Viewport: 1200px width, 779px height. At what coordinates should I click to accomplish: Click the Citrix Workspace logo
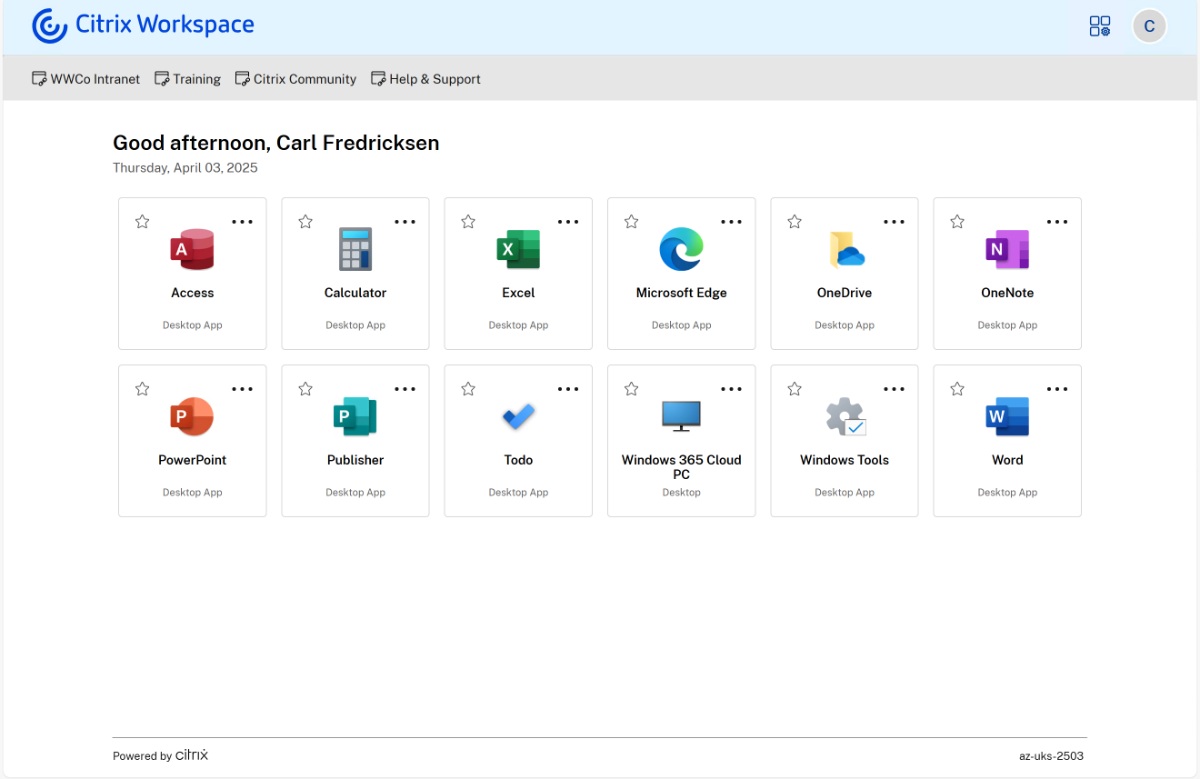(x=143, y=25)
